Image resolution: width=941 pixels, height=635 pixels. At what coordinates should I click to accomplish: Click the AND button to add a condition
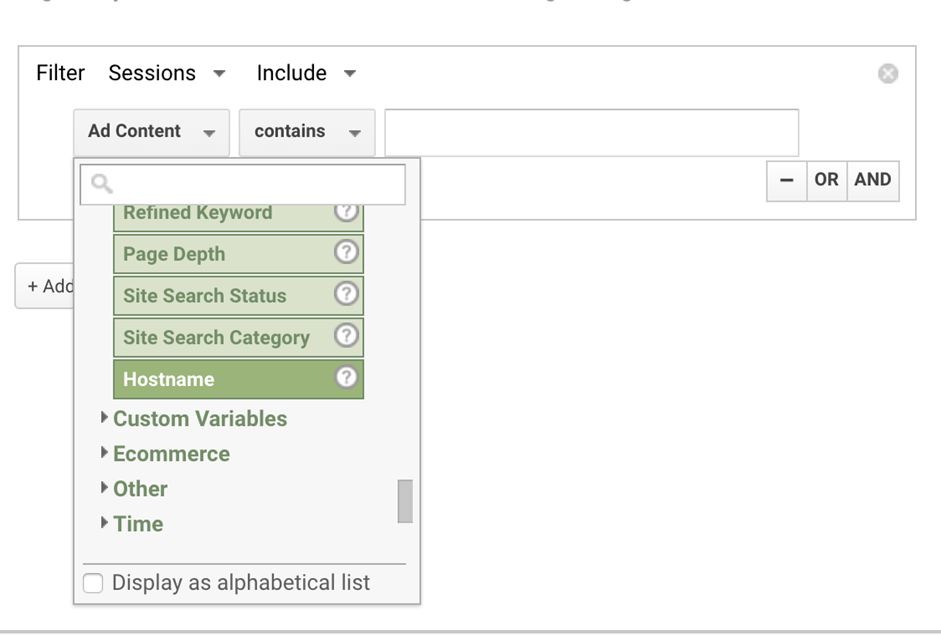[872, 180]
